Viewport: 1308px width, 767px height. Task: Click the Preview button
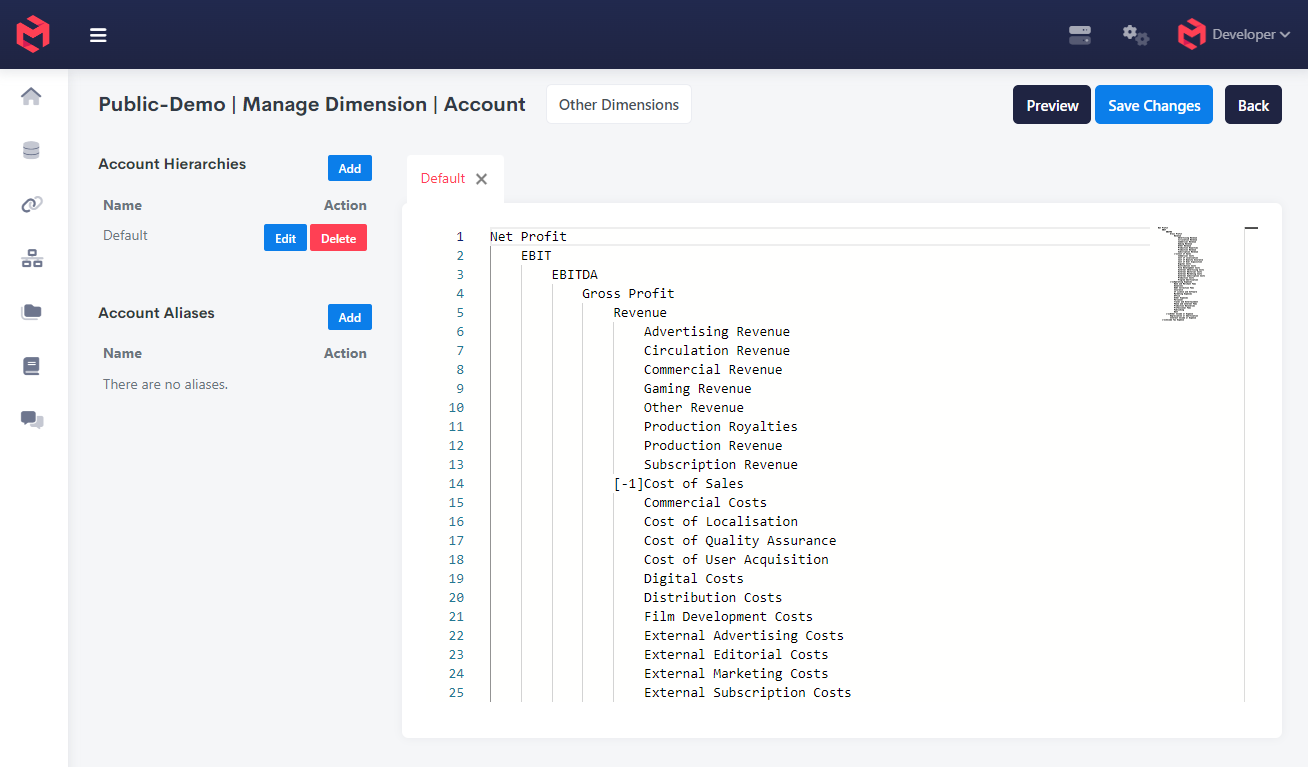pos(1051,105)
